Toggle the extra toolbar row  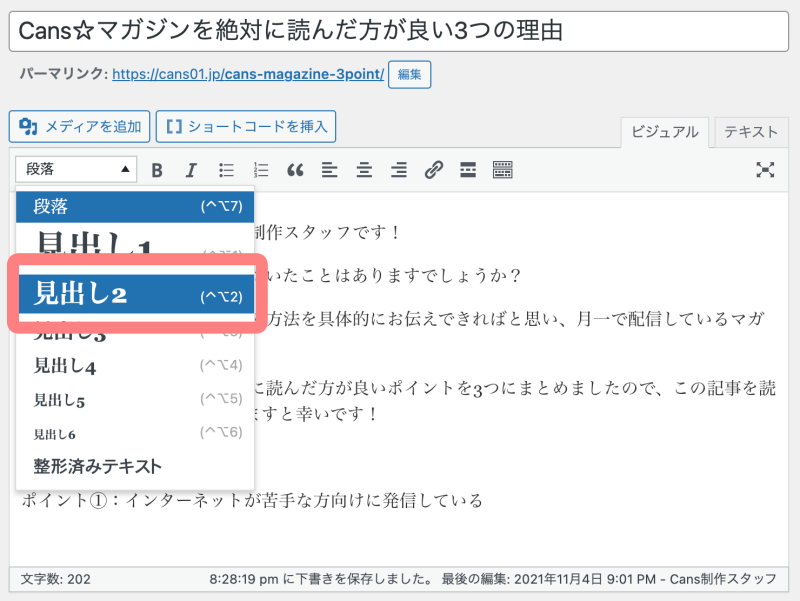(502, 170)
